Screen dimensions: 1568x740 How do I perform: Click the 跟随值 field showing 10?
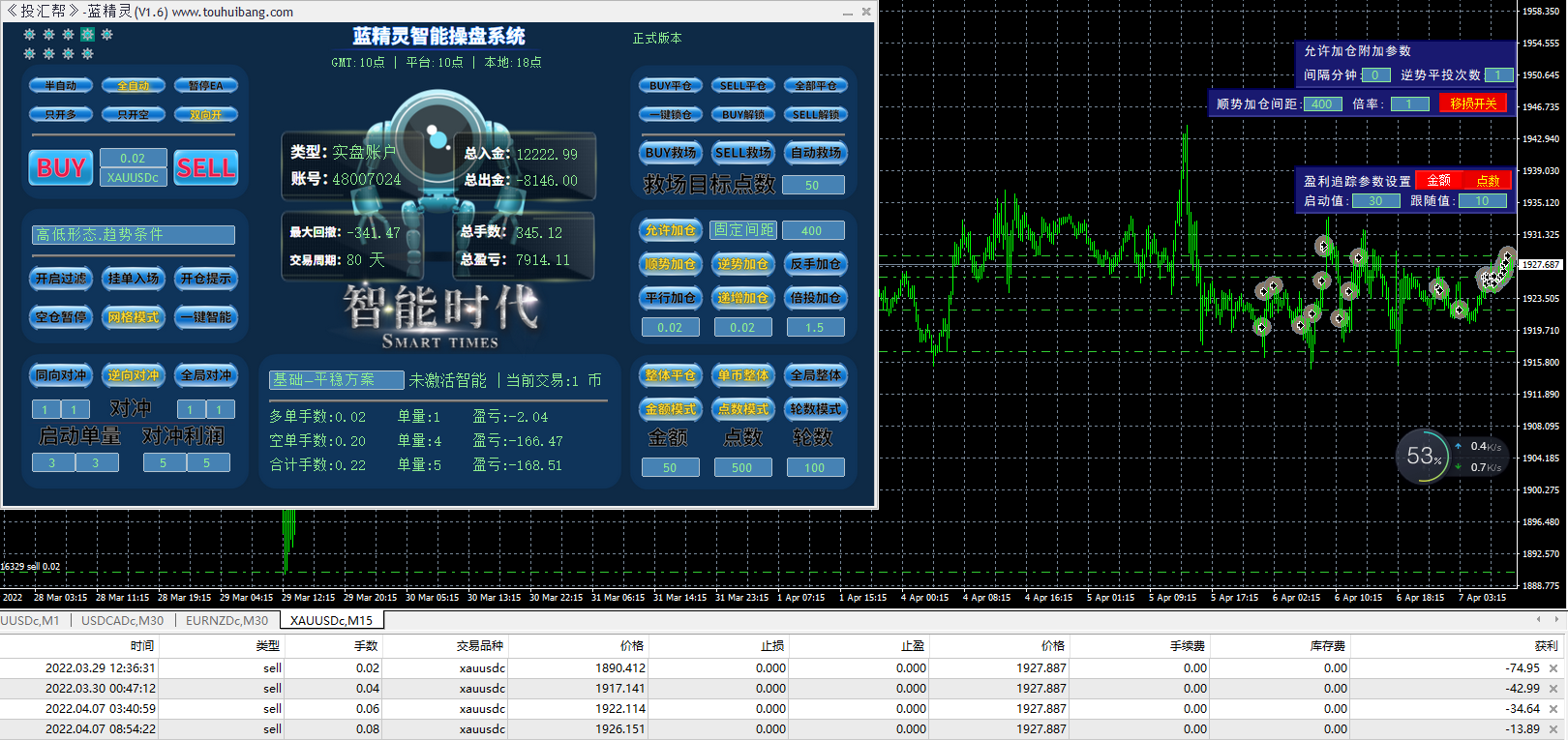tap(1483, 201)
